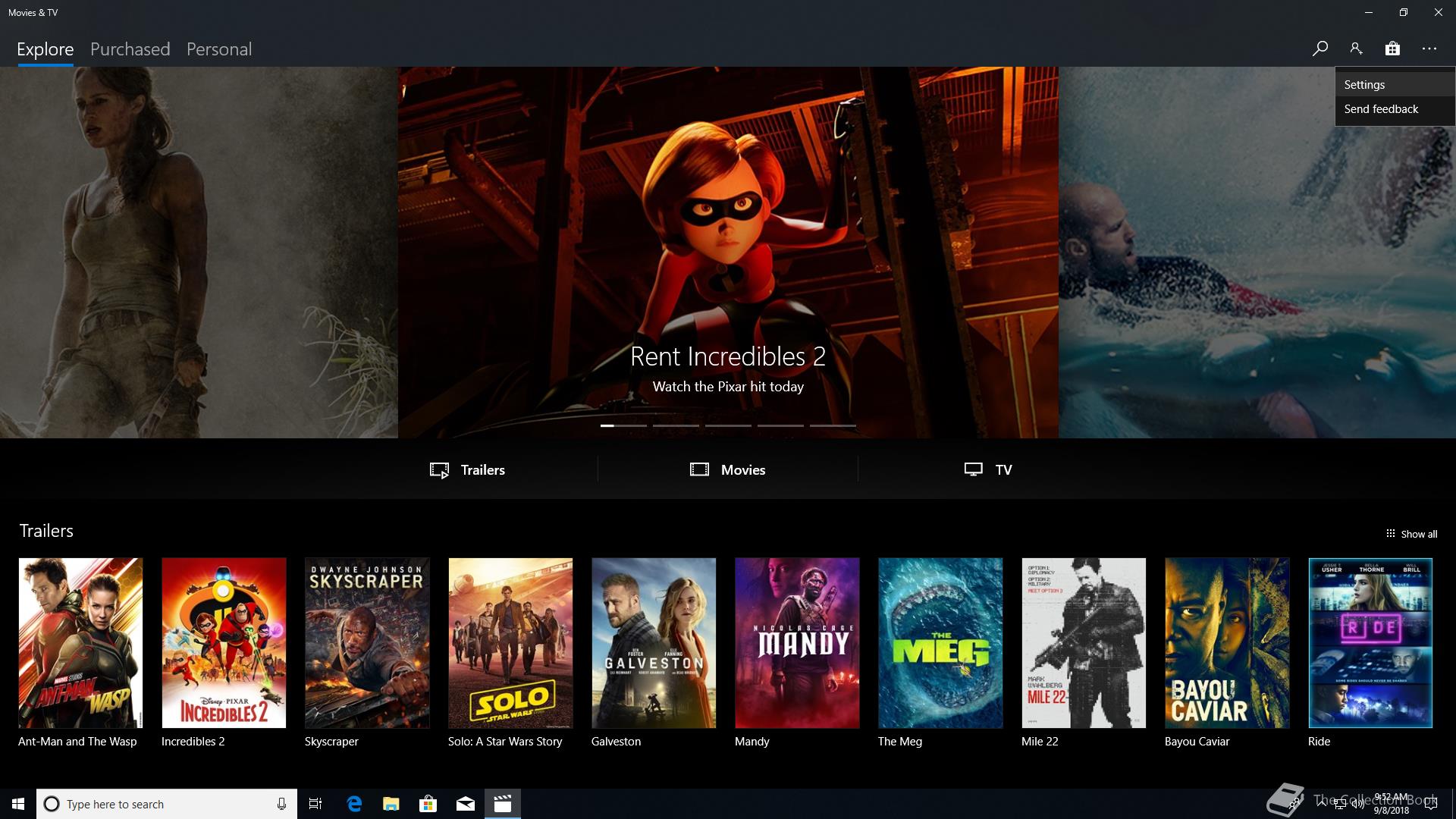Click the three-dot more options icon
Image resolution: width=1456 pixels, height=819 pixels.
pos(1429,49)
